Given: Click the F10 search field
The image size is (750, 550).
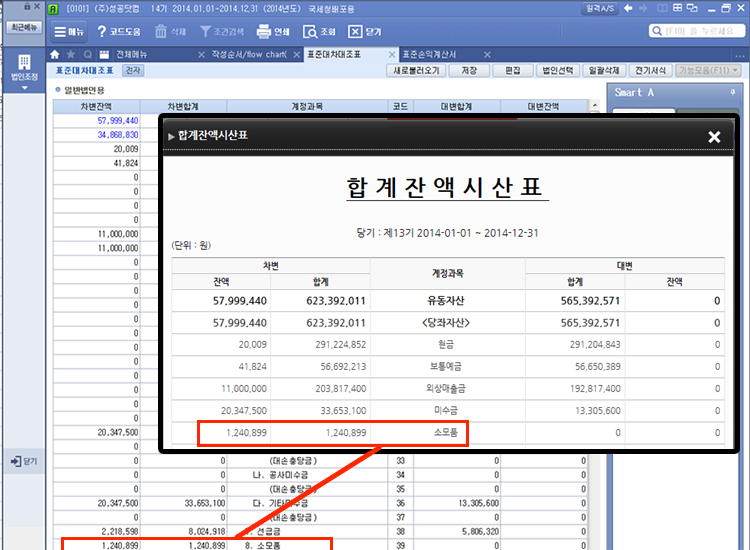Looking at the screenshot, I should (696, 31).
